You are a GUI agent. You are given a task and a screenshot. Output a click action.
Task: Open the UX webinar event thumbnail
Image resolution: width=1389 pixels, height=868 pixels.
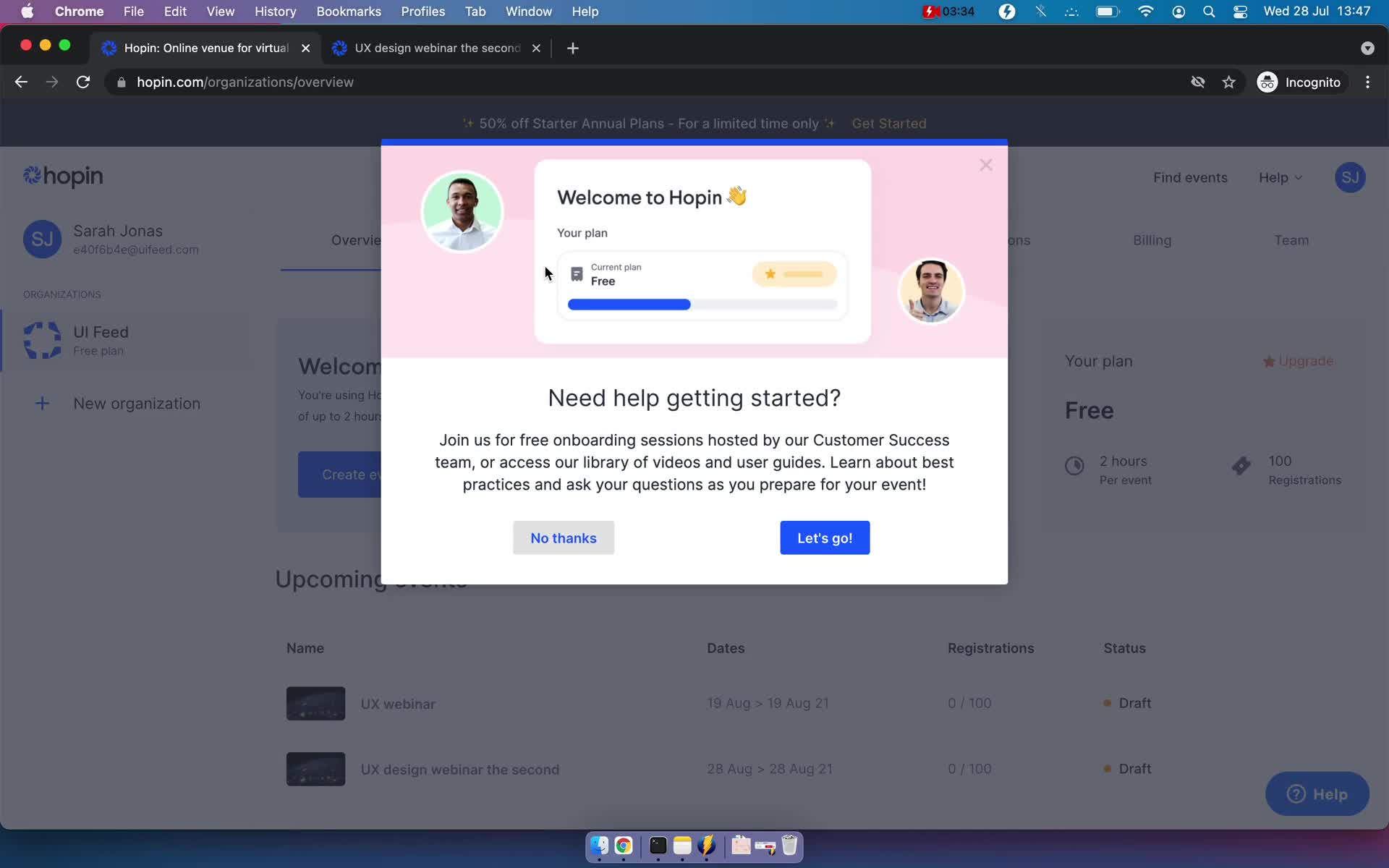pos(315,703)
